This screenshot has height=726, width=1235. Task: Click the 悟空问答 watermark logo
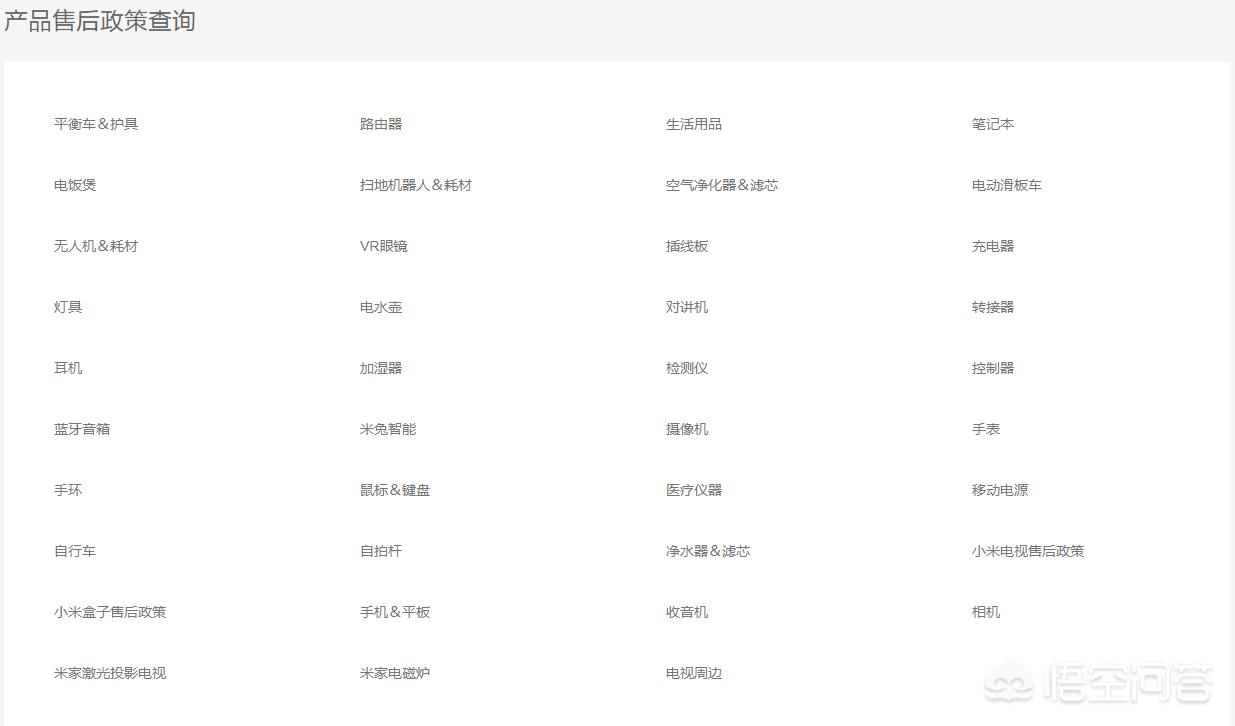tap(1098, 684)
